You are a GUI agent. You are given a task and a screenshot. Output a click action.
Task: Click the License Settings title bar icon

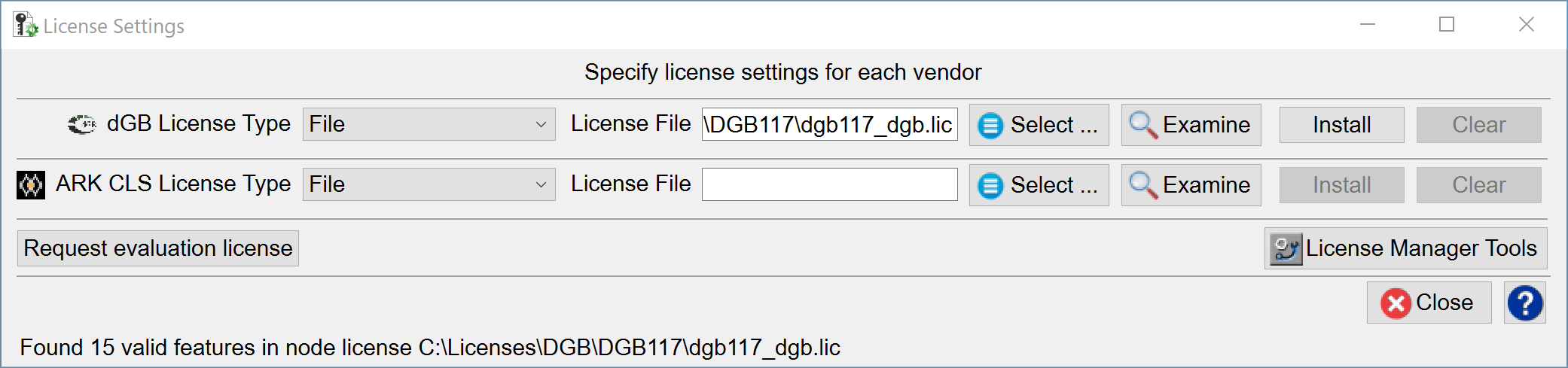pyautogui.click(x=25, y=25)
